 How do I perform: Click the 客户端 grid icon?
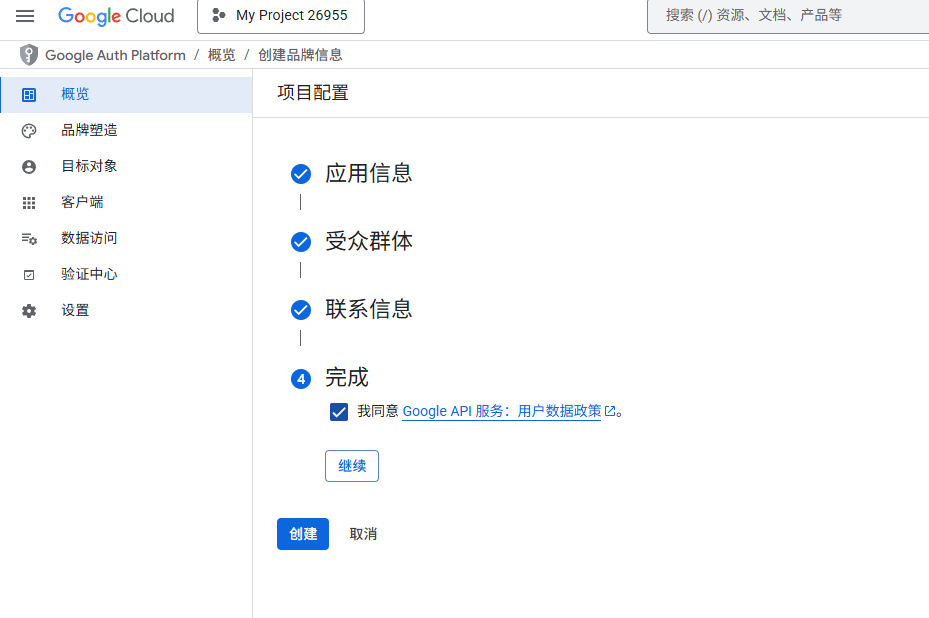point(29,203)
